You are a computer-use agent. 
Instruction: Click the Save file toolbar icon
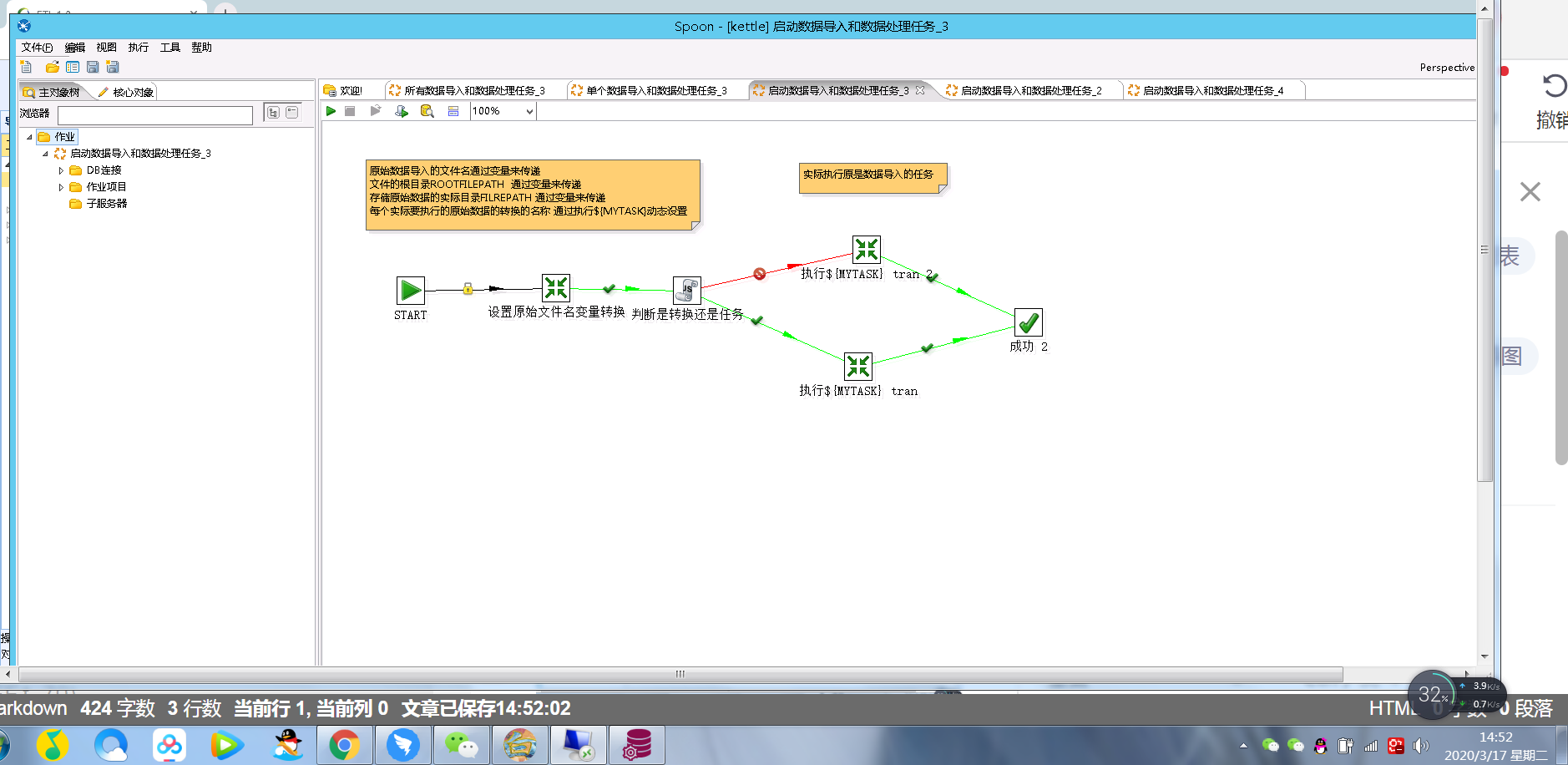pos(93,67)
